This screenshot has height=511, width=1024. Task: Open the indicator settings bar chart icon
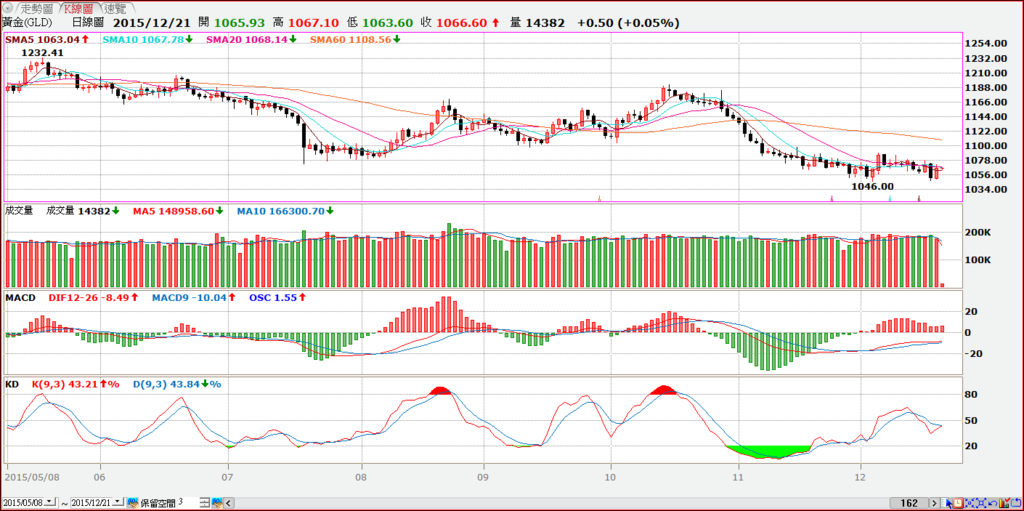coord(1004,503)
